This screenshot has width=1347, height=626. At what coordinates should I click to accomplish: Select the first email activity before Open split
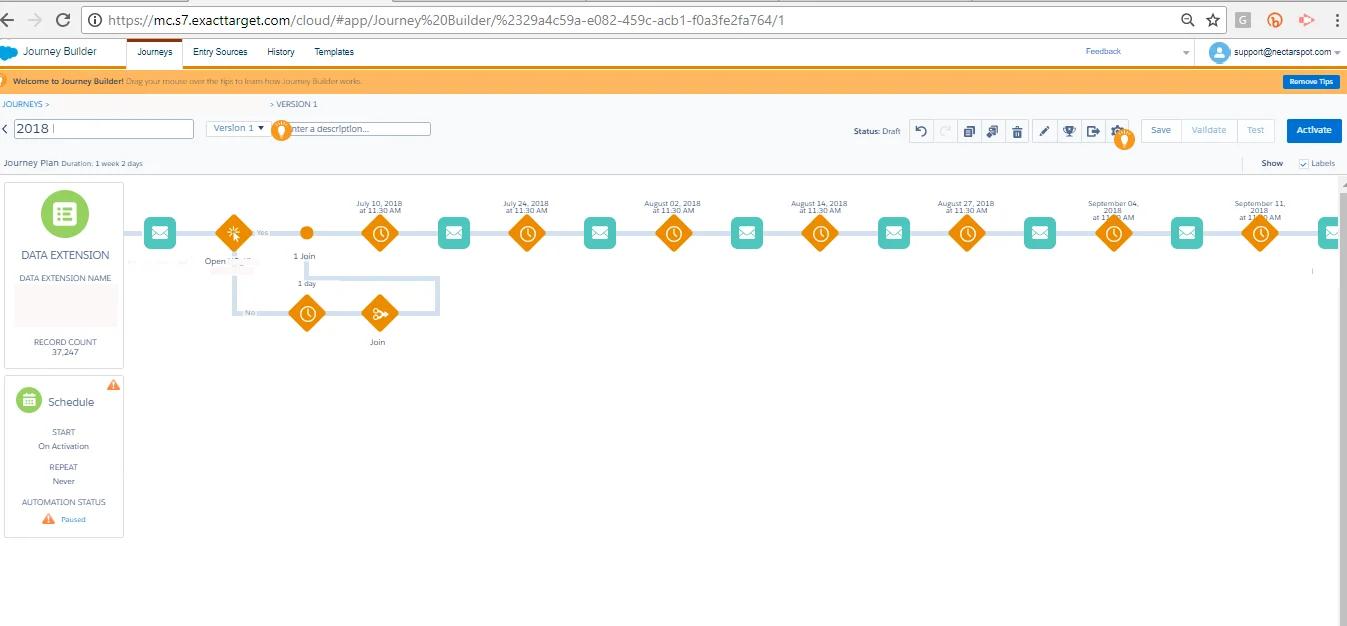pos(160,233)
